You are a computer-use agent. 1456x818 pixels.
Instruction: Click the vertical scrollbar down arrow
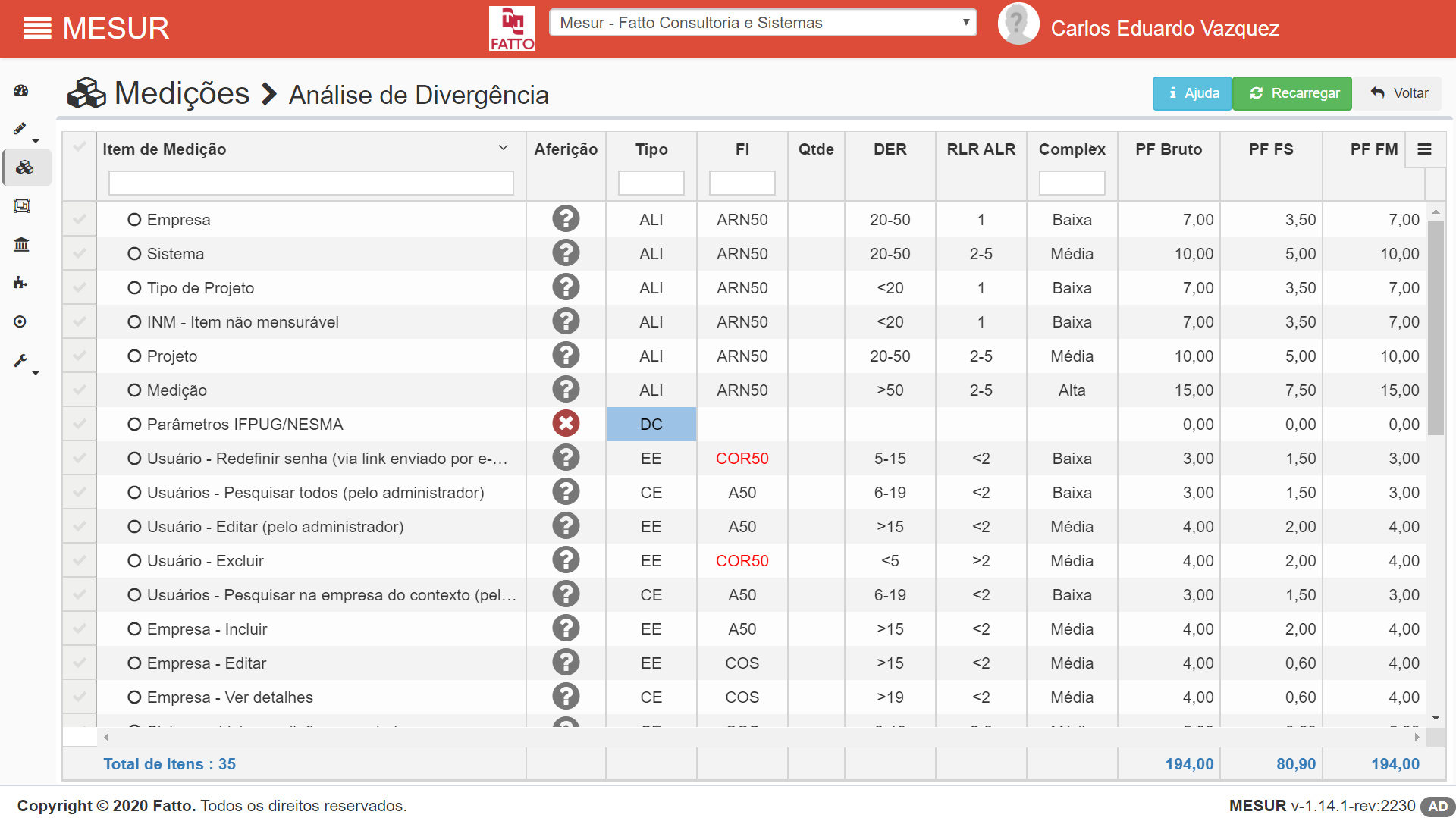1436,718
